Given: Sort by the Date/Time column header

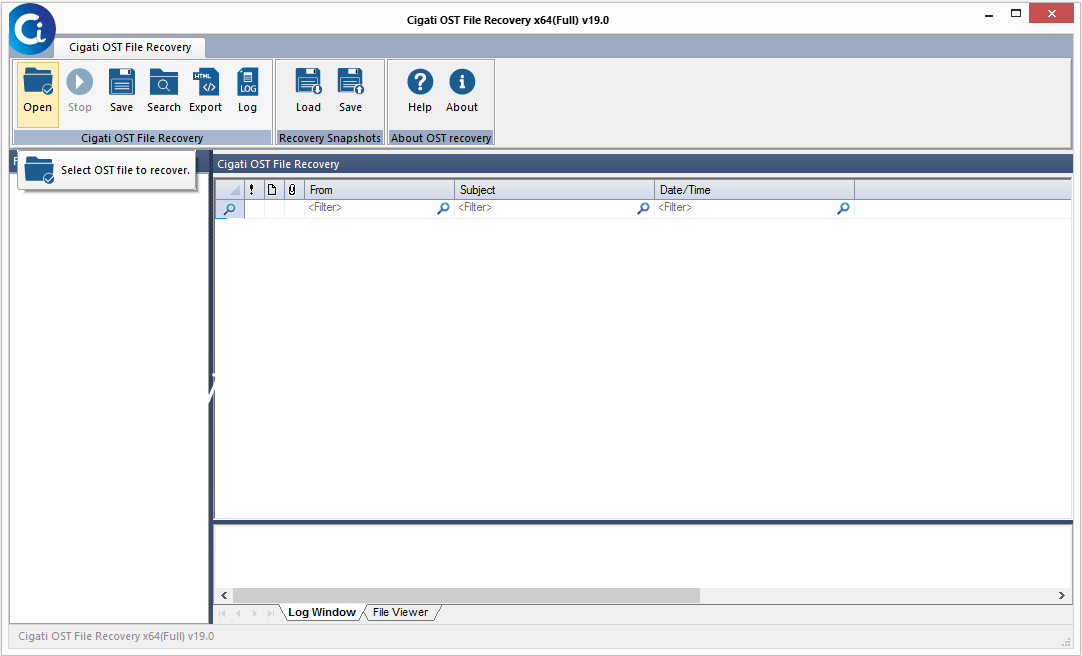Looking at the screenshot, I should [754, 190].
